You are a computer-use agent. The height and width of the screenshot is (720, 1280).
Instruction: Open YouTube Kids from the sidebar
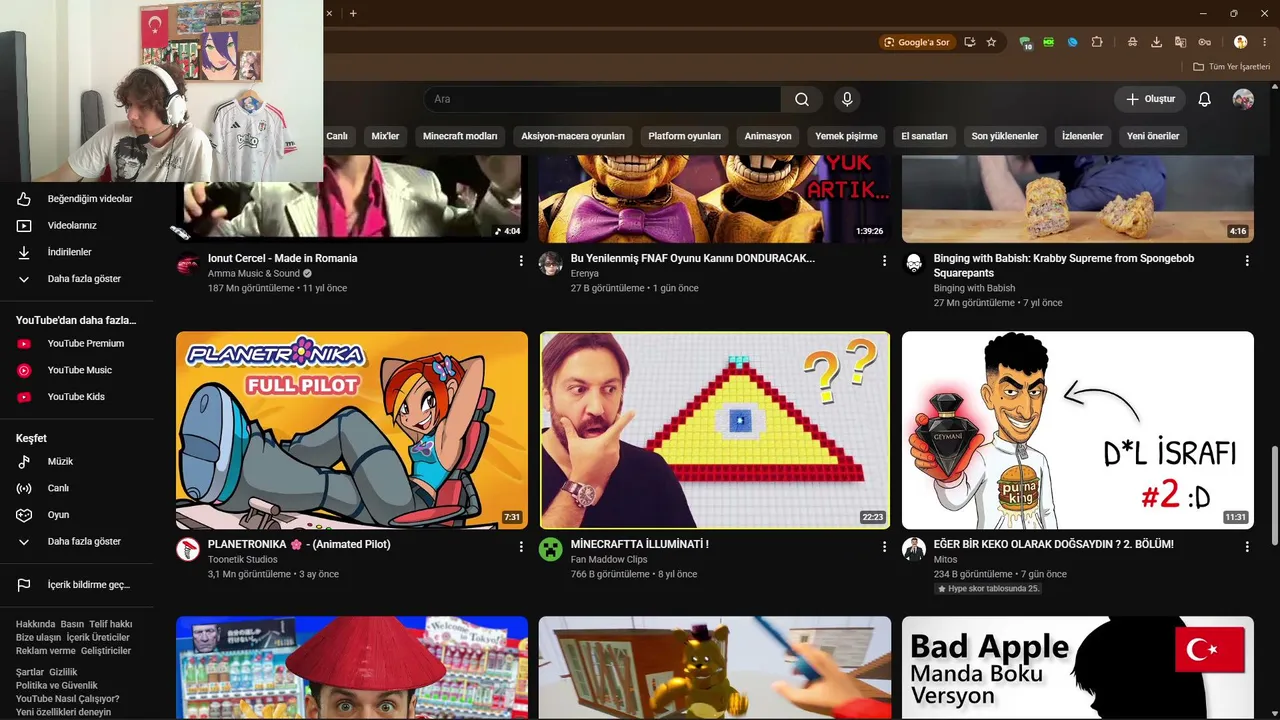point(77,397)
